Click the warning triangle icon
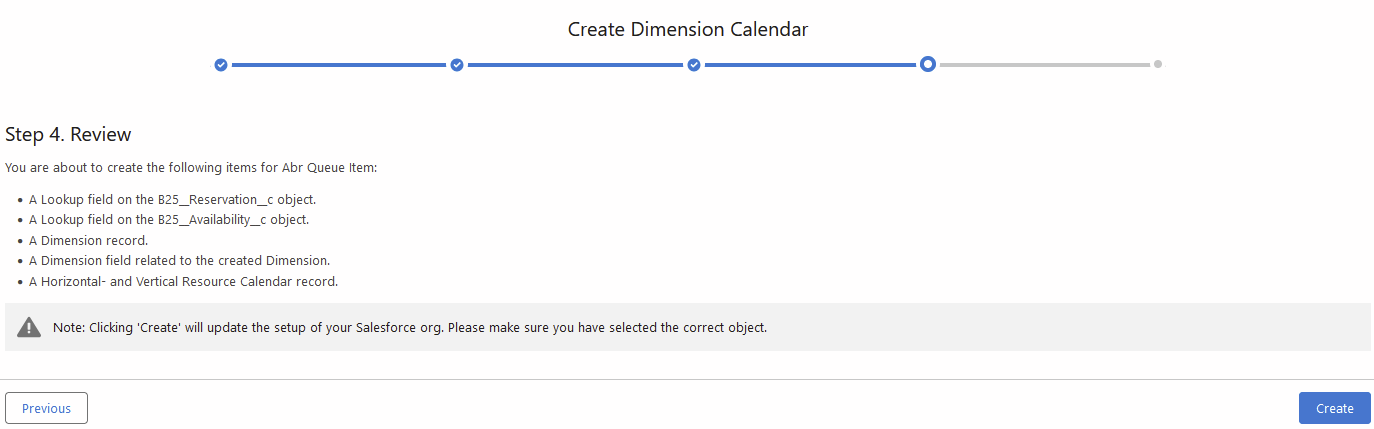Screen dimensions: 1374x429 coord(29,327)
